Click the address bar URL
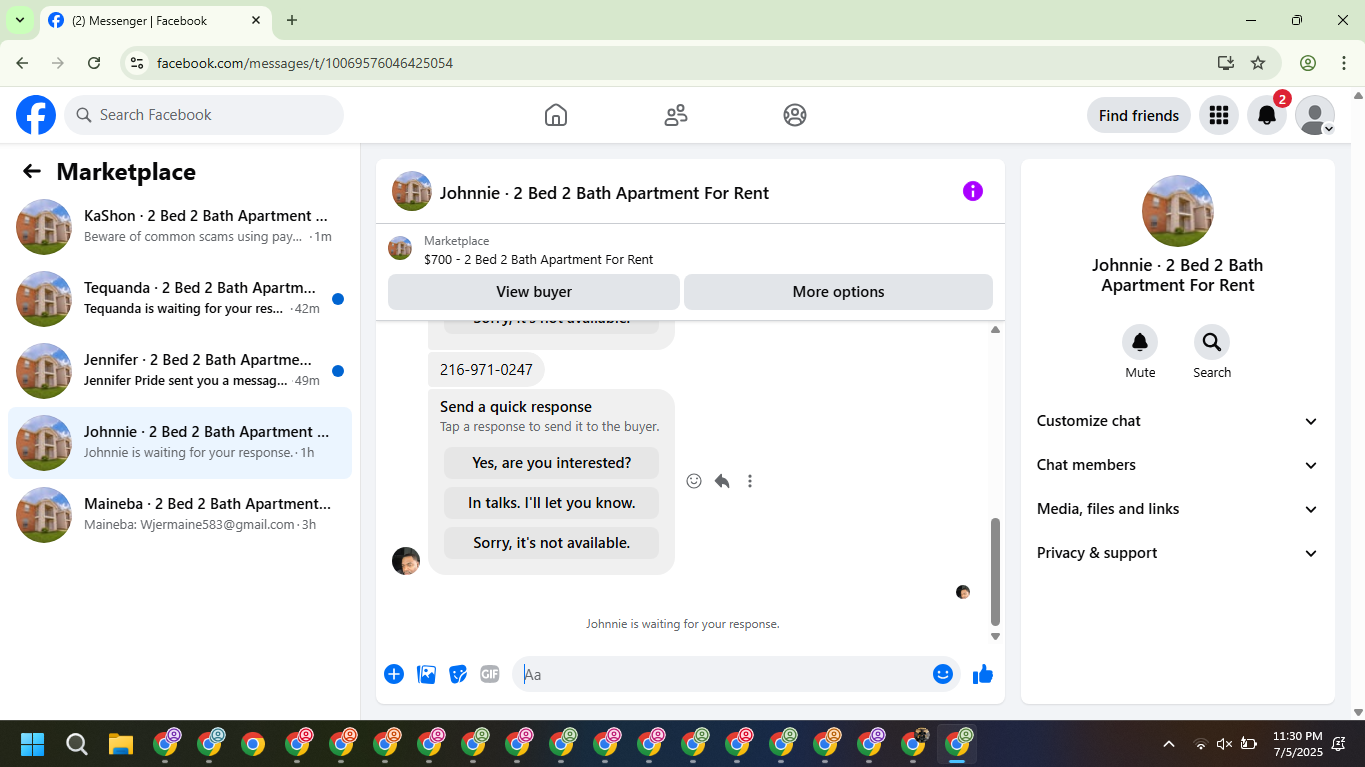 tap(305, 63)
